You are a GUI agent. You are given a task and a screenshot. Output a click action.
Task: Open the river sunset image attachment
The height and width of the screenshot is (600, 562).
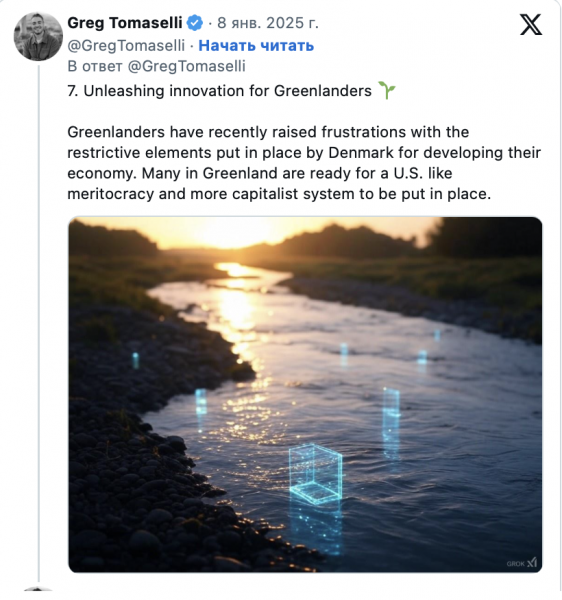[305, 395]
